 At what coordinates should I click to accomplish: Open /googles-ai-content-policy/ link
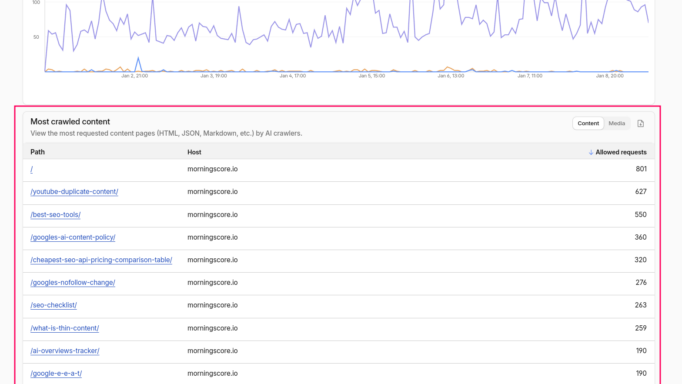point(73,237)
